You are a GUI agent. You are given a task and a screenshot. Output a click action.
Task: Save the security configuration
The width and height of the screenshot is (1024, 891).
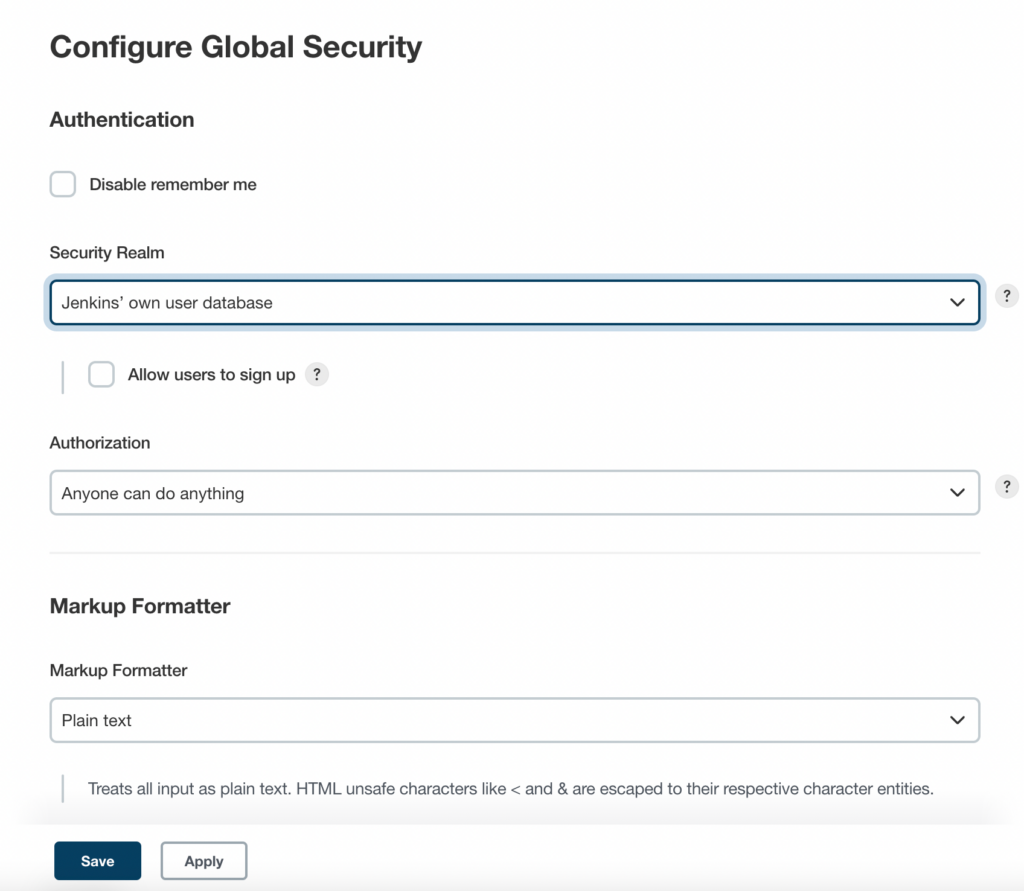click(x=97, y=860)
